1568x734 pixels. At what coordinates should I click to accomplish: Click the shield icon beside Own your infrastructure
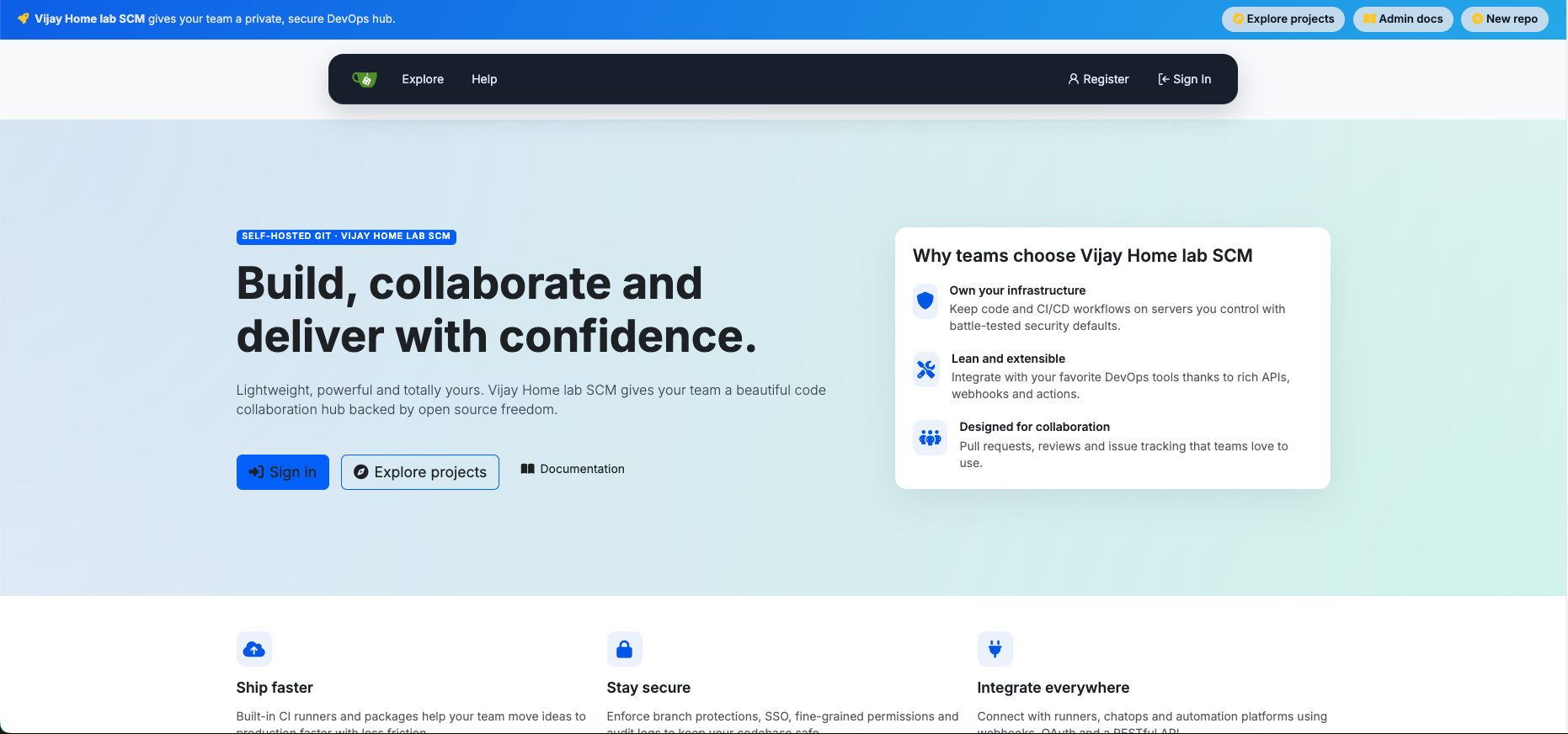925,301
